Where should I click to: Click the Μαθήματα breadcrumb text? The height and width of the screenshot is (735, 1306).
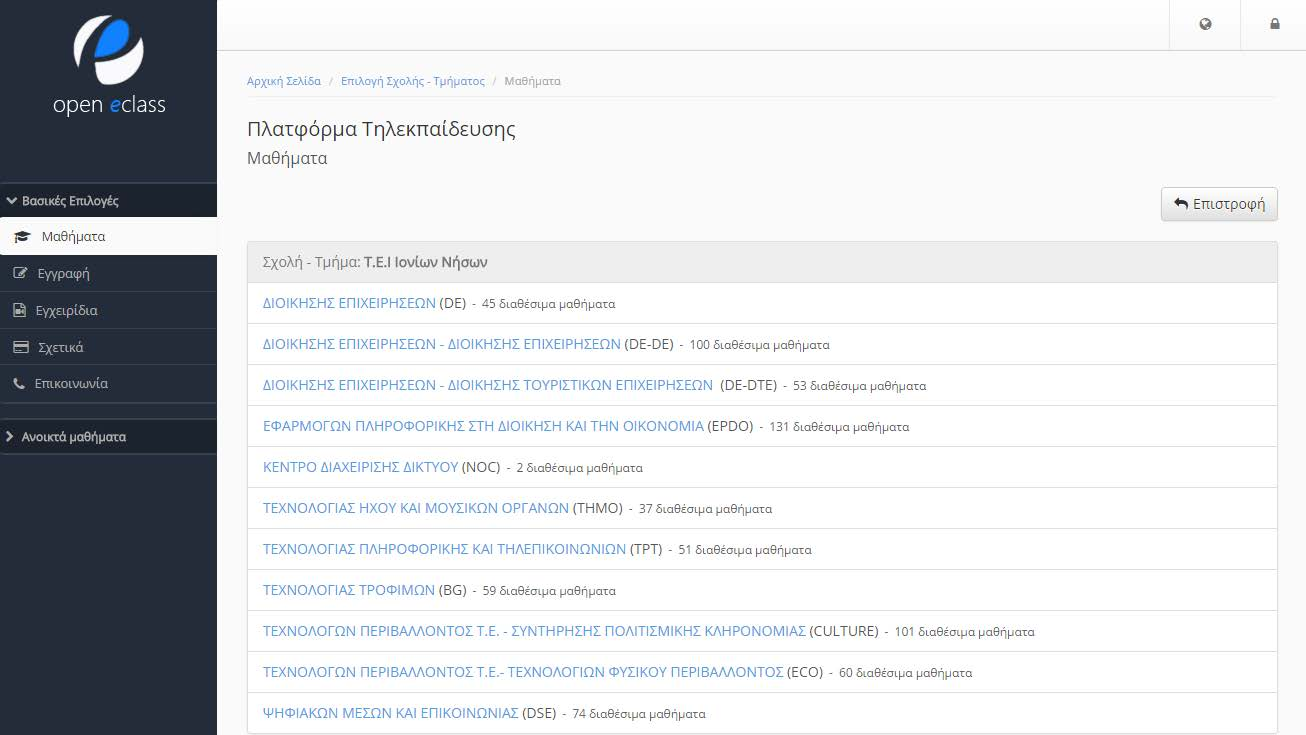click(x=533, y=81)
